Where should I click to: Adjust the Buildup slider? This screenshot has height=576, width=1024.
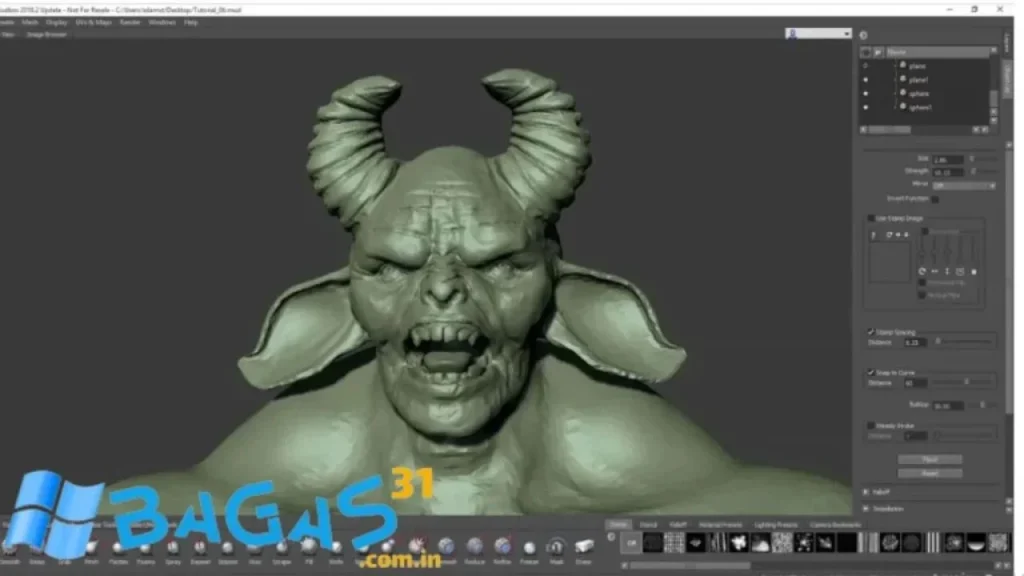[982, 405]
